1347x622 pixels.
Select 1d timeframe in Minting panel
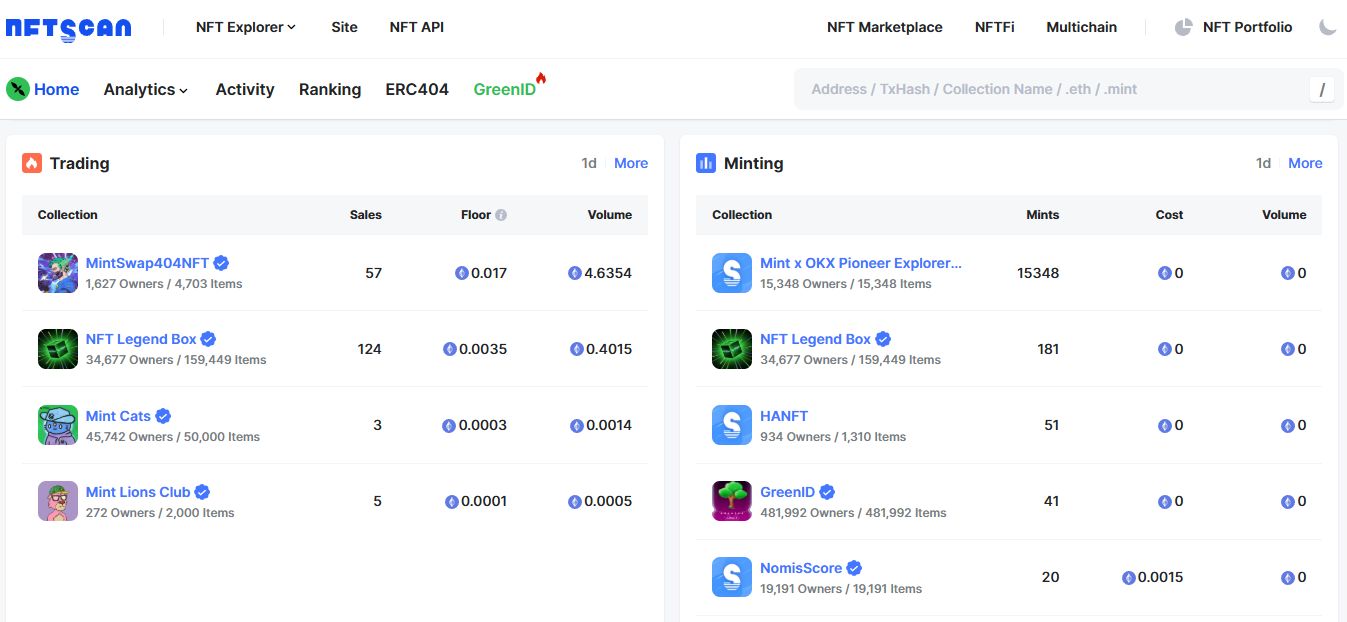1263,163
